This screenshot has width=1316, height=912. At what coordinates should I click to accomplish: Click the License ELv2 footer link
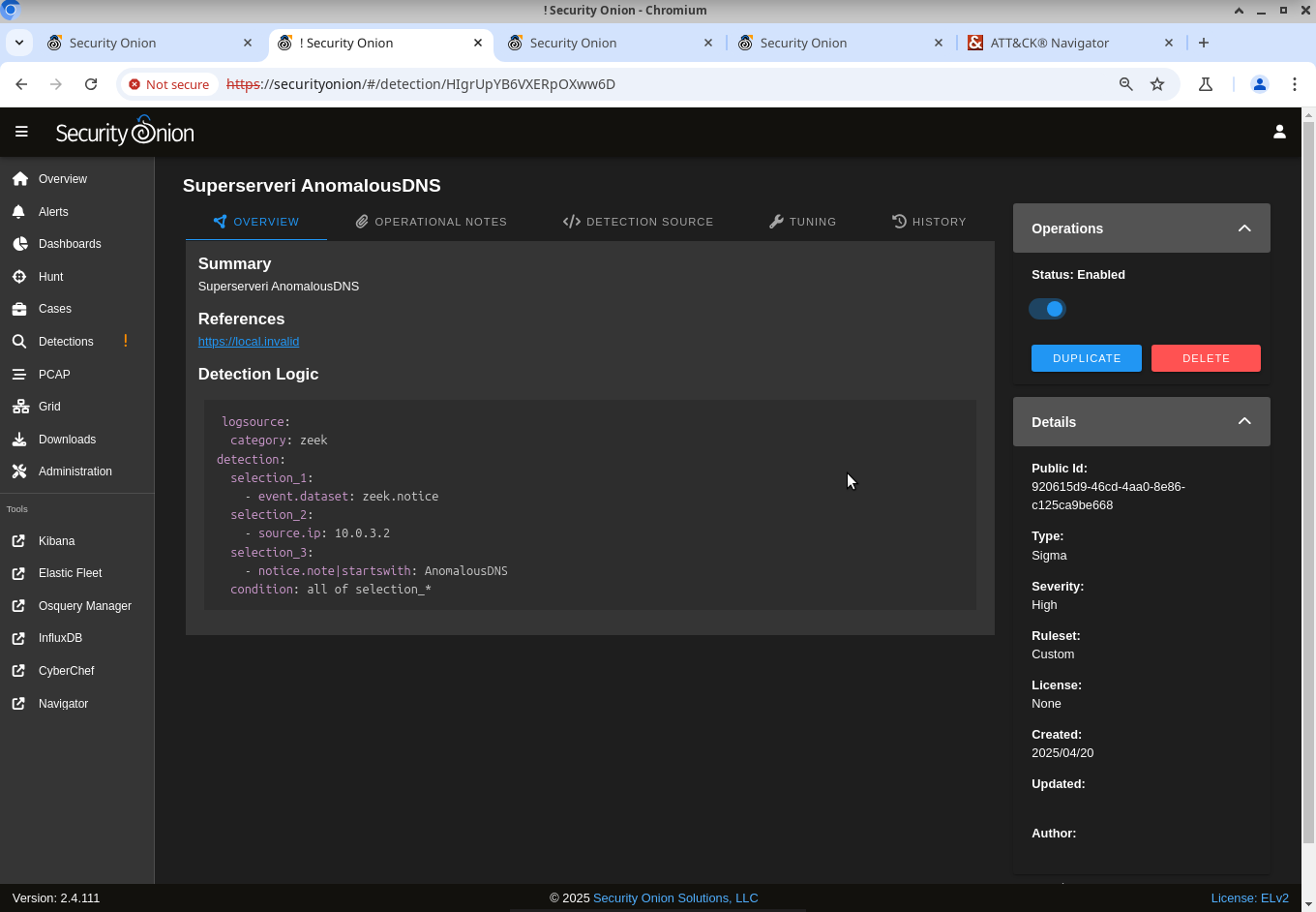1249,898
